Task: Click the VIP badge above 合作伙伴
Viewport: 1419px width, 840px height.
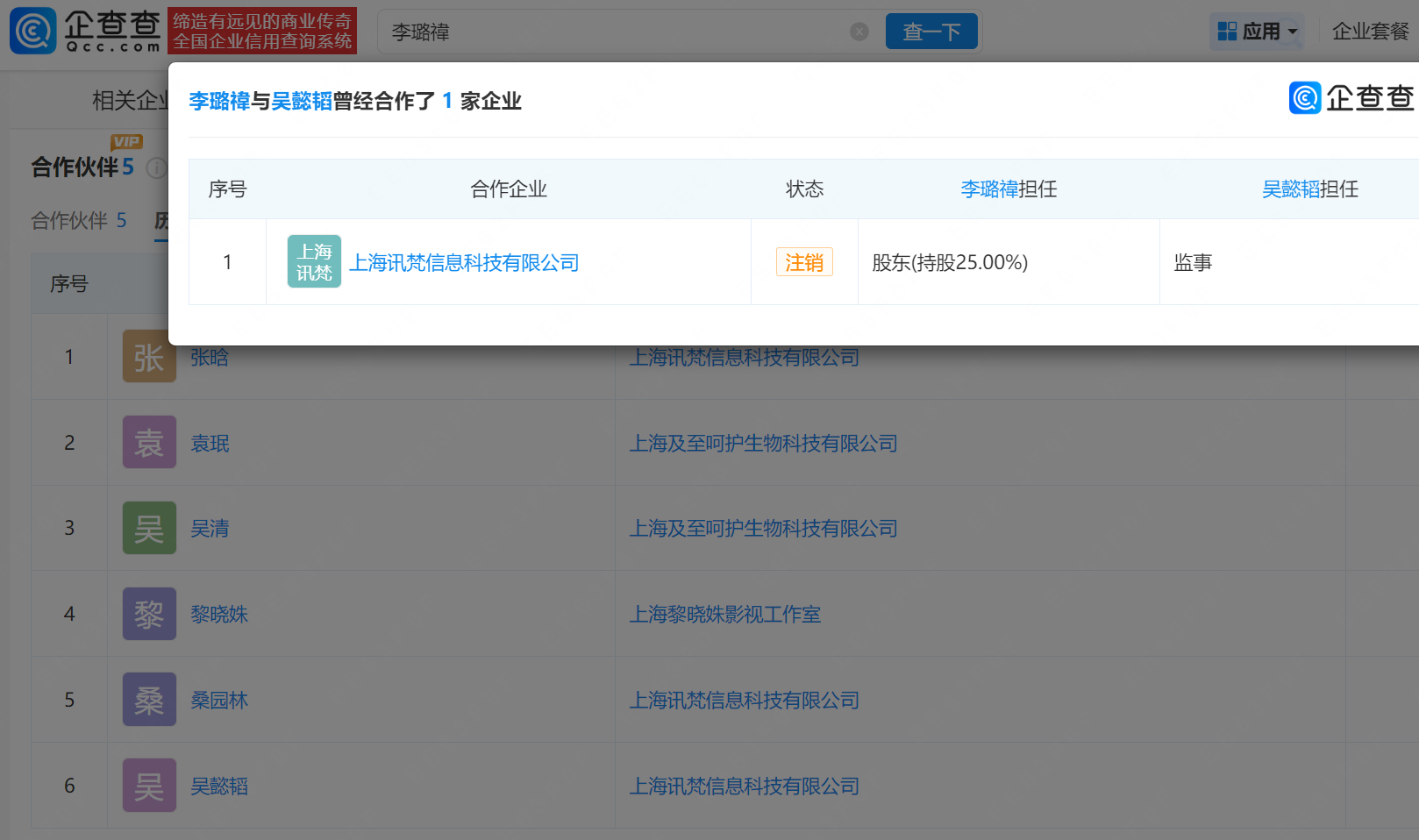Action: 126,142
